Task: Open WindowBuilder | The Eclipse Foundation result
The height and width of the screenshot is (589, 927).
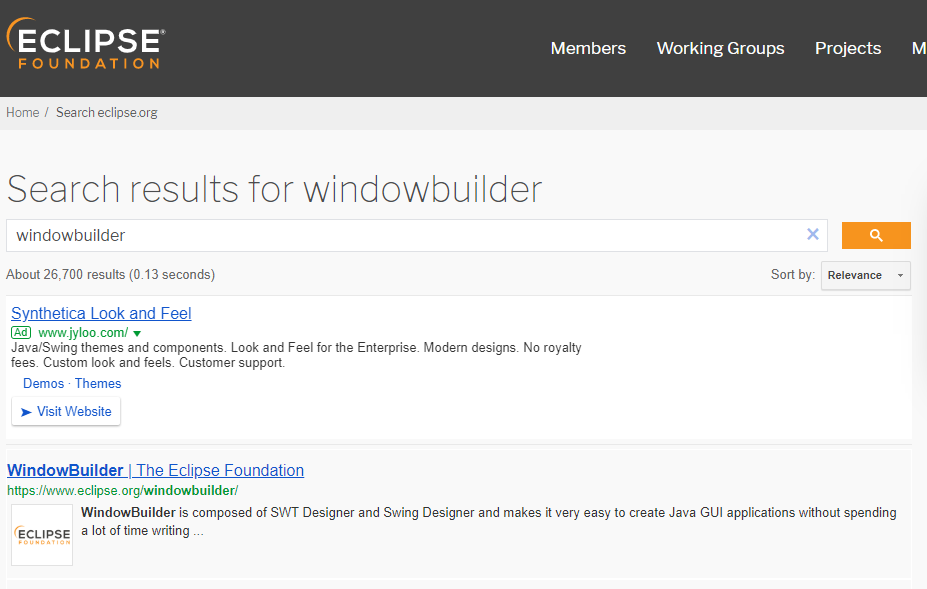Action: (x=155, y=470)
